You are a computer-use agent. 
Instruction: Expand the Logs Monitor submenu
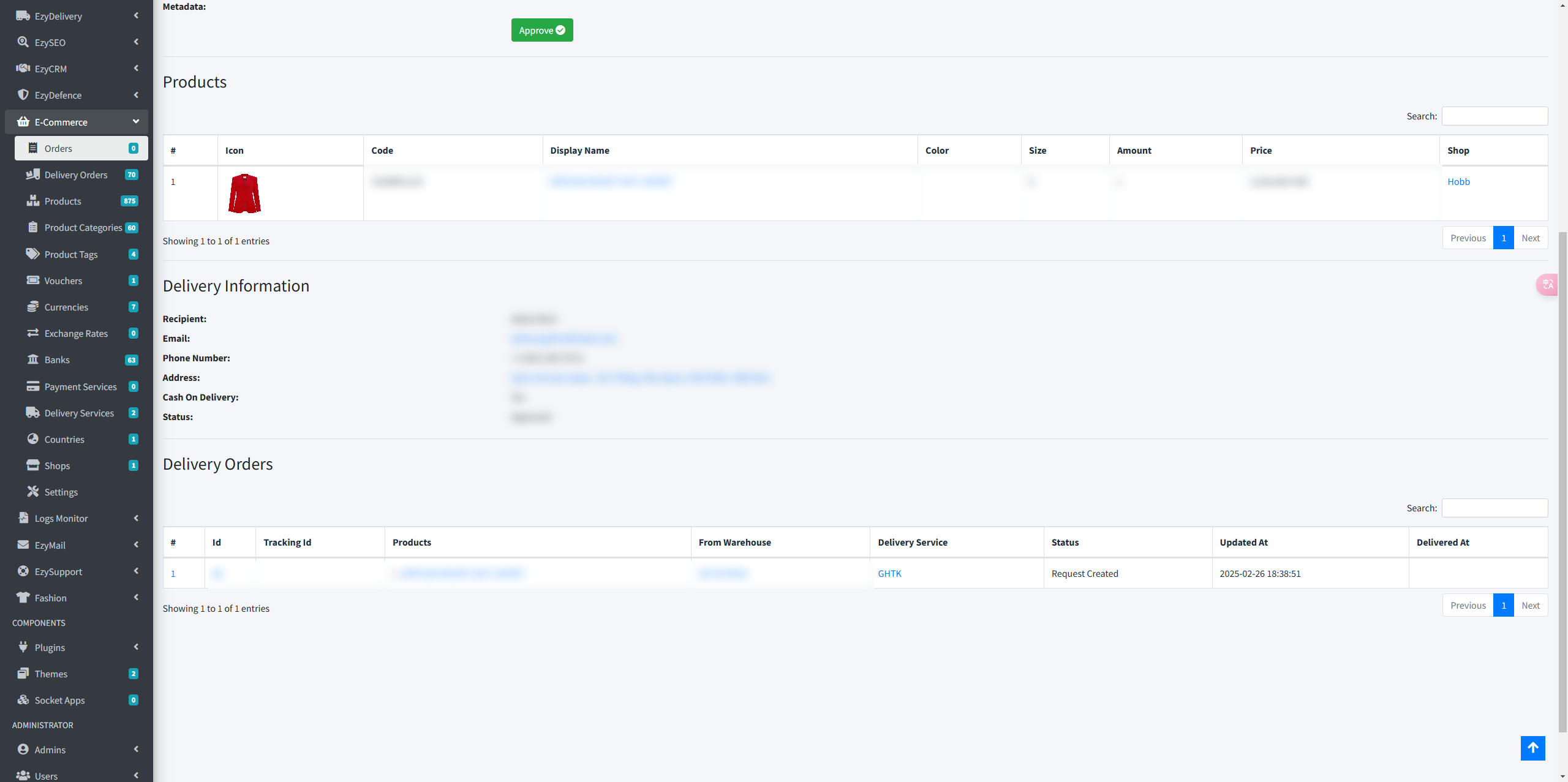(135, 518)
